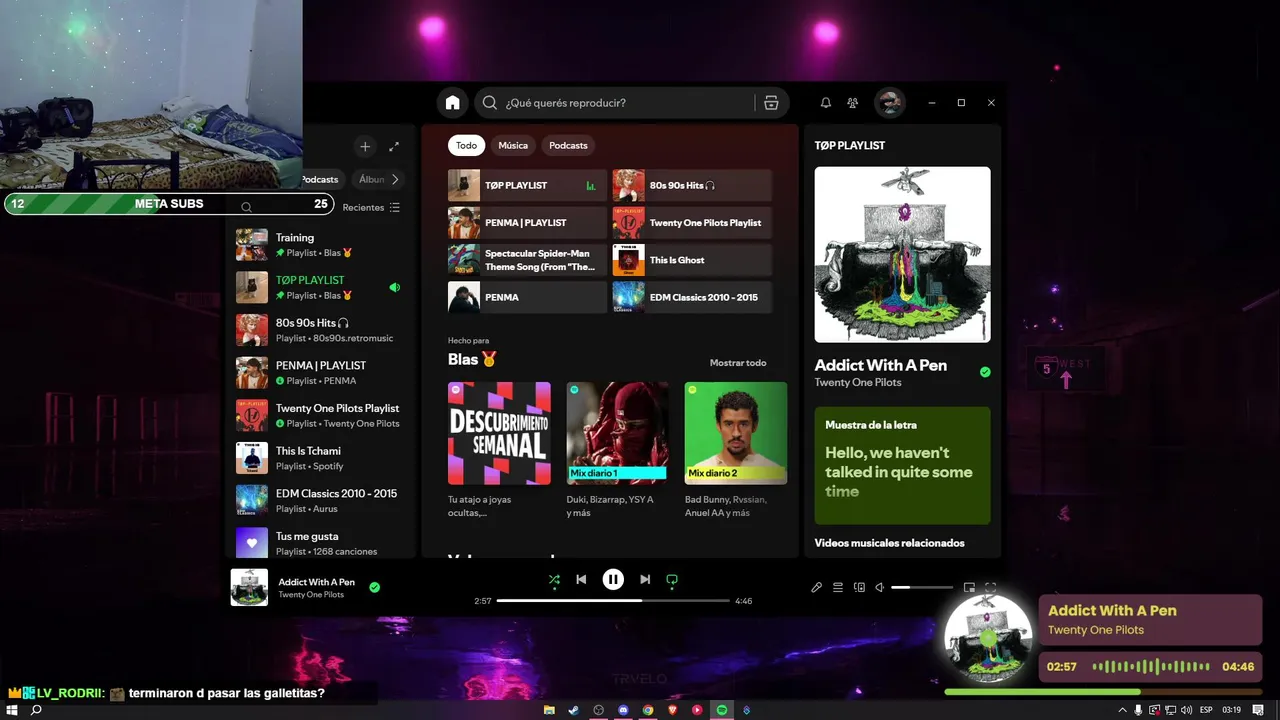This screenshot has width=1280, height=720.
Task: Open the This Is Ghost shortcut card
Action: click(692, 260)
